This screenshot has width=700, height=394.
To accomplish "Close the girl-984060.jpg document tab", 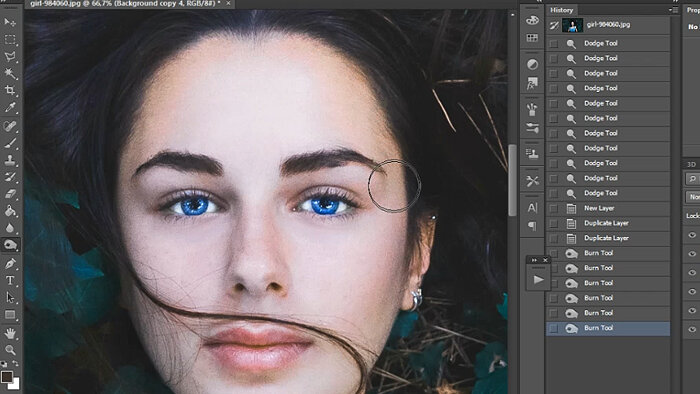I will tap(228, 4).
